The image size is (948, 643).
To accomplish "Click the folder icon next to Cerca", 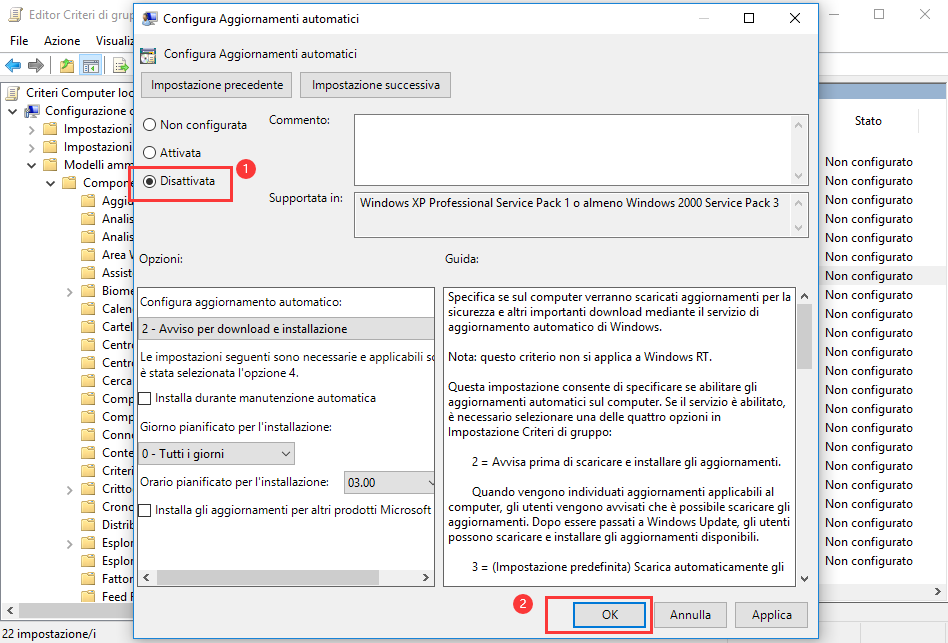I will (88, 381).
